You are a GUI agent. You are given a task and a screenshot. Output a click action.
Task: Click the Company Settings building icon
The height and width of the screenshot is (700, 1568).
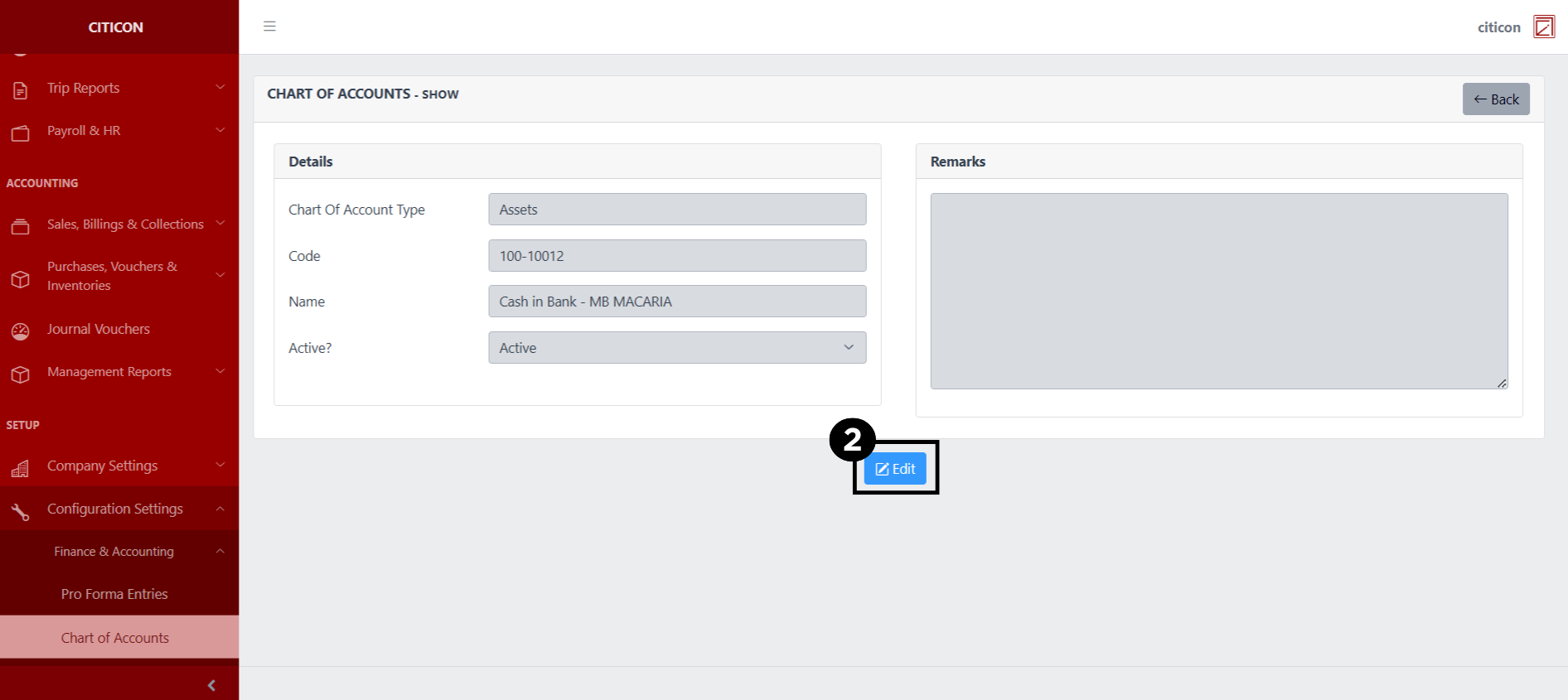pyautogui.click(x=21, y=469)
